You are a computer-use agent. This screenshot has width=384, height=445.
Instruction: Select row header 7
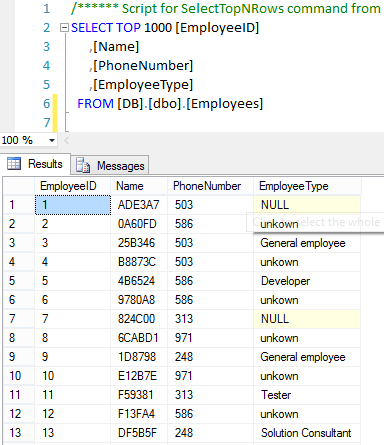[19, 319]
